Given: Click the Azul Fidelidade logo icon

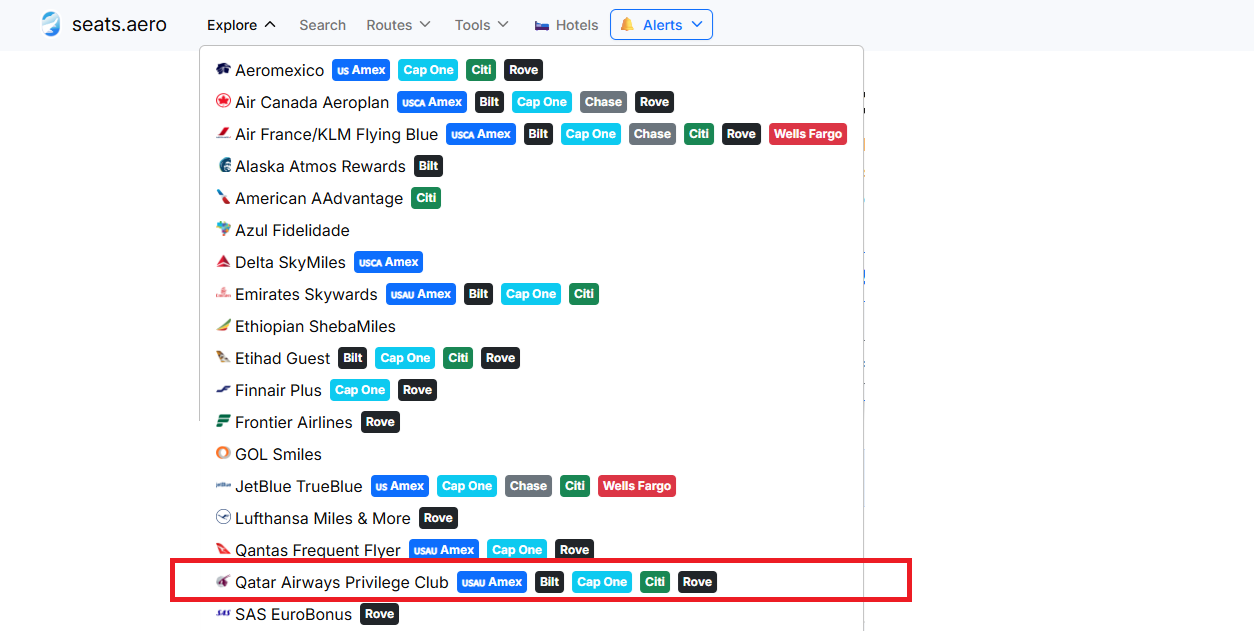Looking at the screenshot, I should (223, 229).
